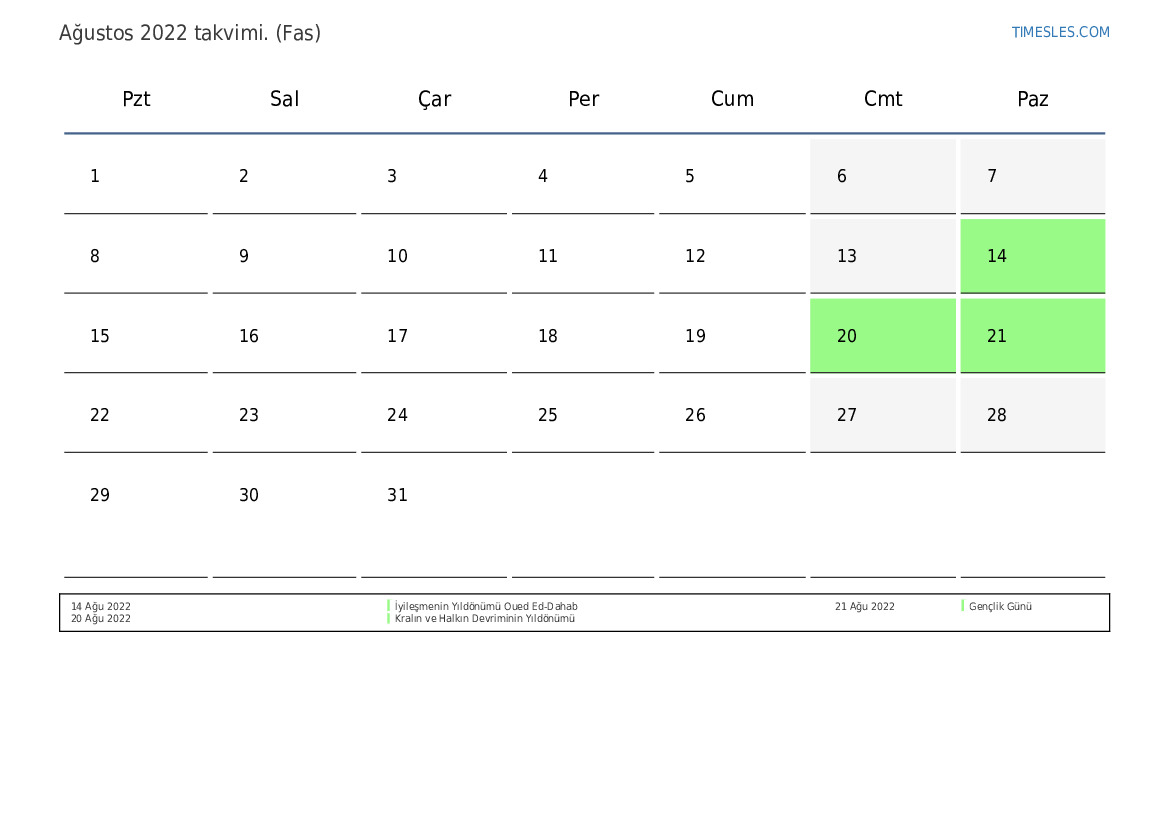The image size is (1169, 827).
Task: Select the Paz weekday header
Action: [x=1033, y=99]
